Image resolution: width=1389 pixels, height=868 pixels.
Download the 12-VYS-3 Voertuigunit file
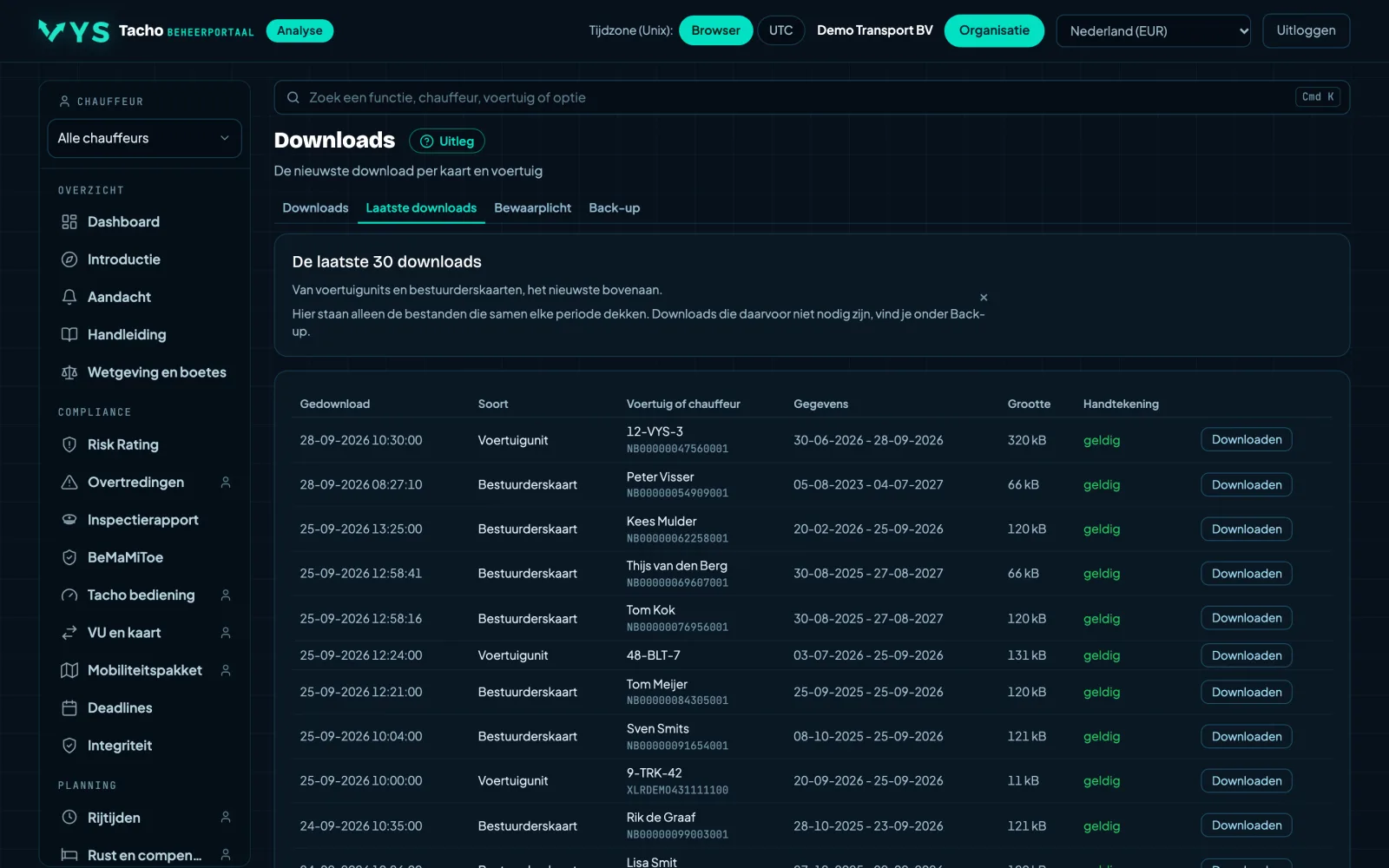click(1247, 440)
